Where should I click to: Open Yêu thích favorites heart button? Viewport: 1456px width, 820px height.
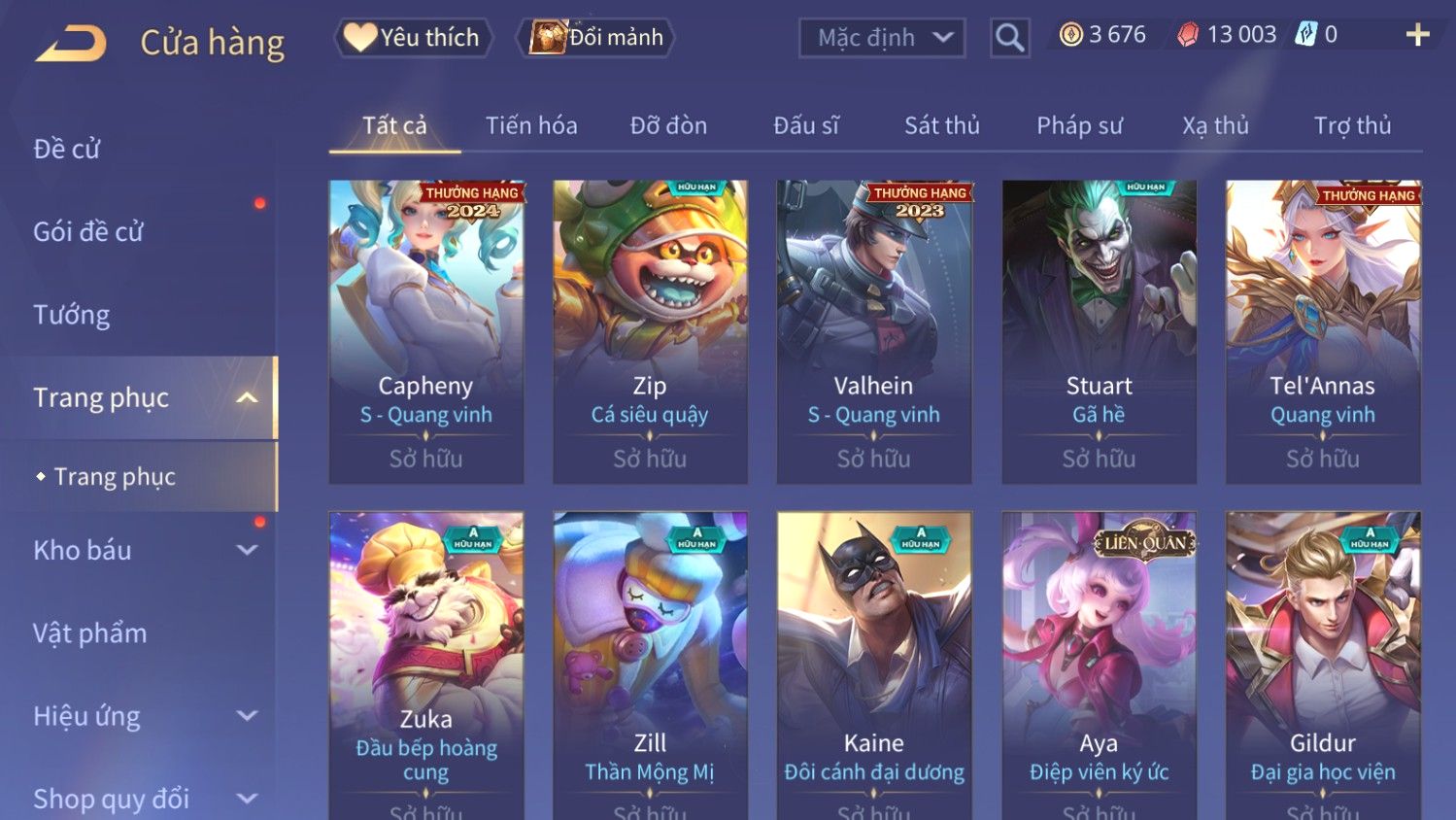pos(414,38)
